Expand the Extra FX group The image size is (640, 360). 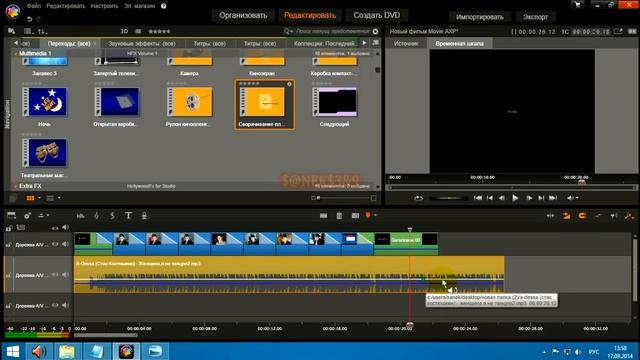16,186
